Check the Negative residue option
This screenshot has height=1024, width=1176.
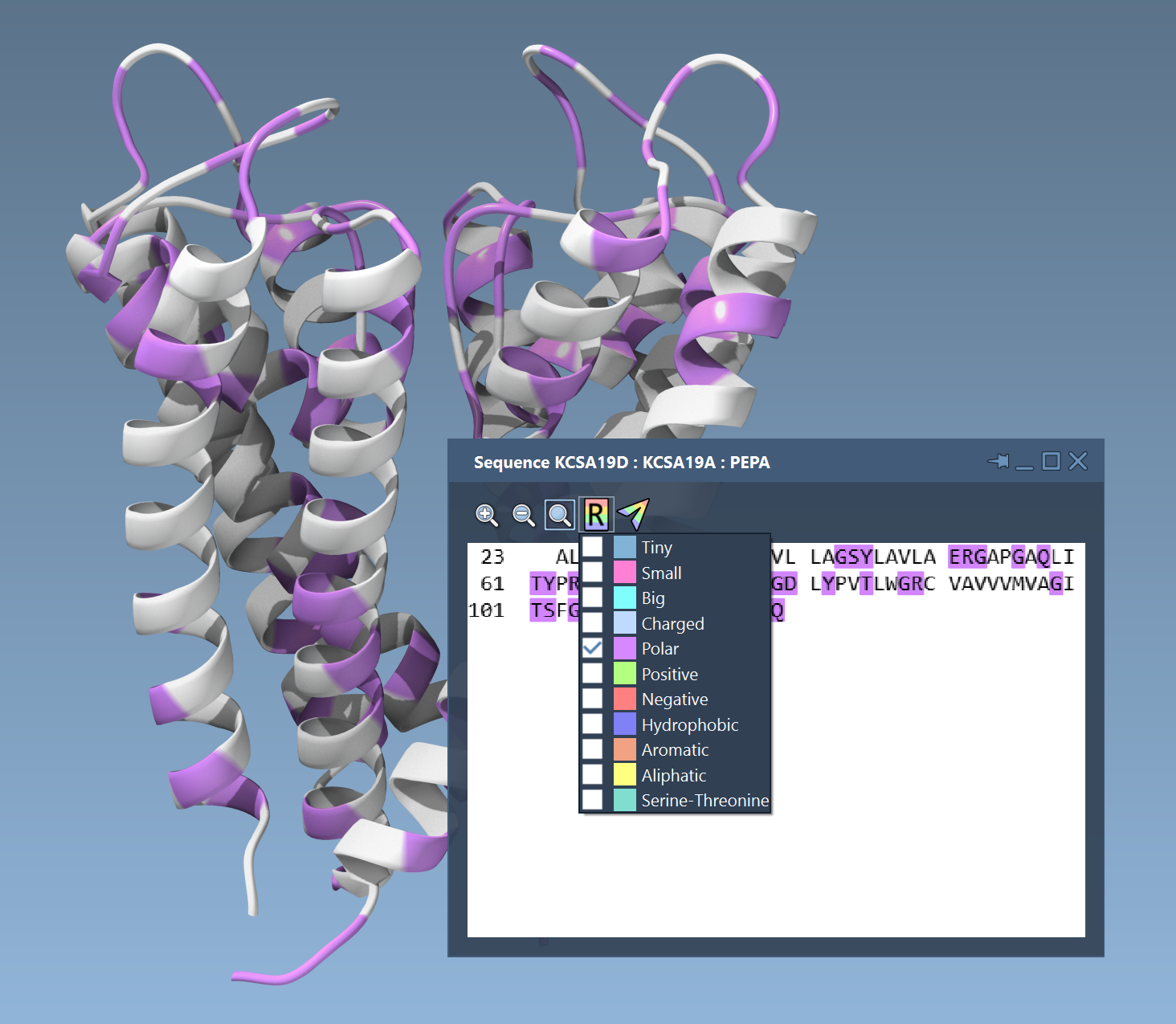coord(593,699)
